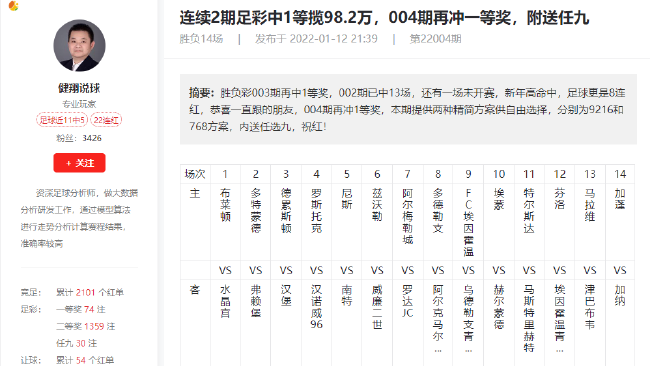Image resolution: width=650 pixels, height=366 pixels.
Task: Click away team 弗赖堡
Action: [x=256, y=301]
